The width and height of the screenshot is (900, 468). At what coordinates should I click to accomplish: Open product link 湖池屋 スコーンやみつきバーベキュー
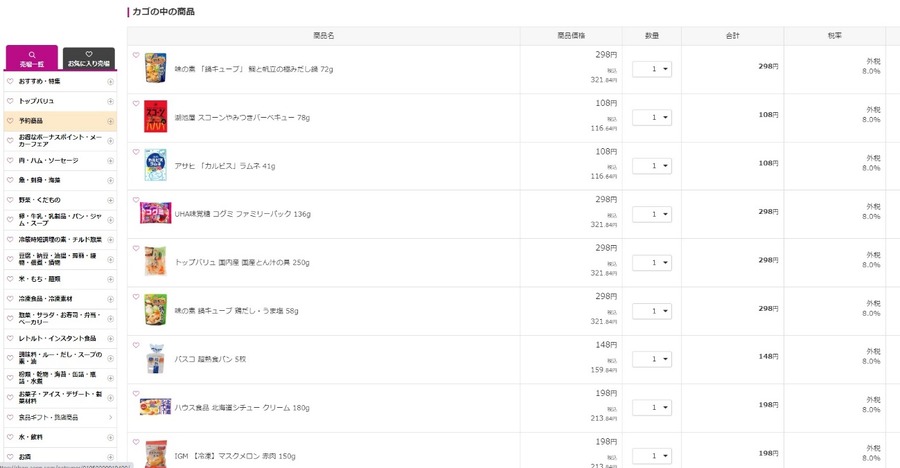242,118
